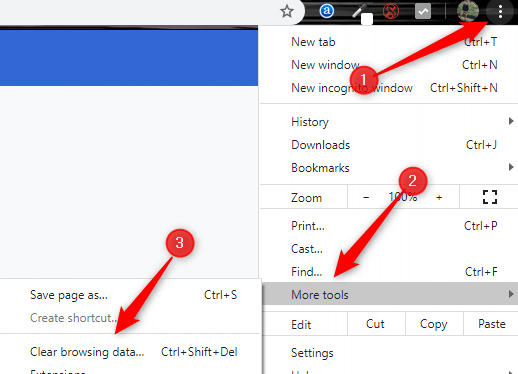Click the three-dot Chrome menu button

coord(500,12)
